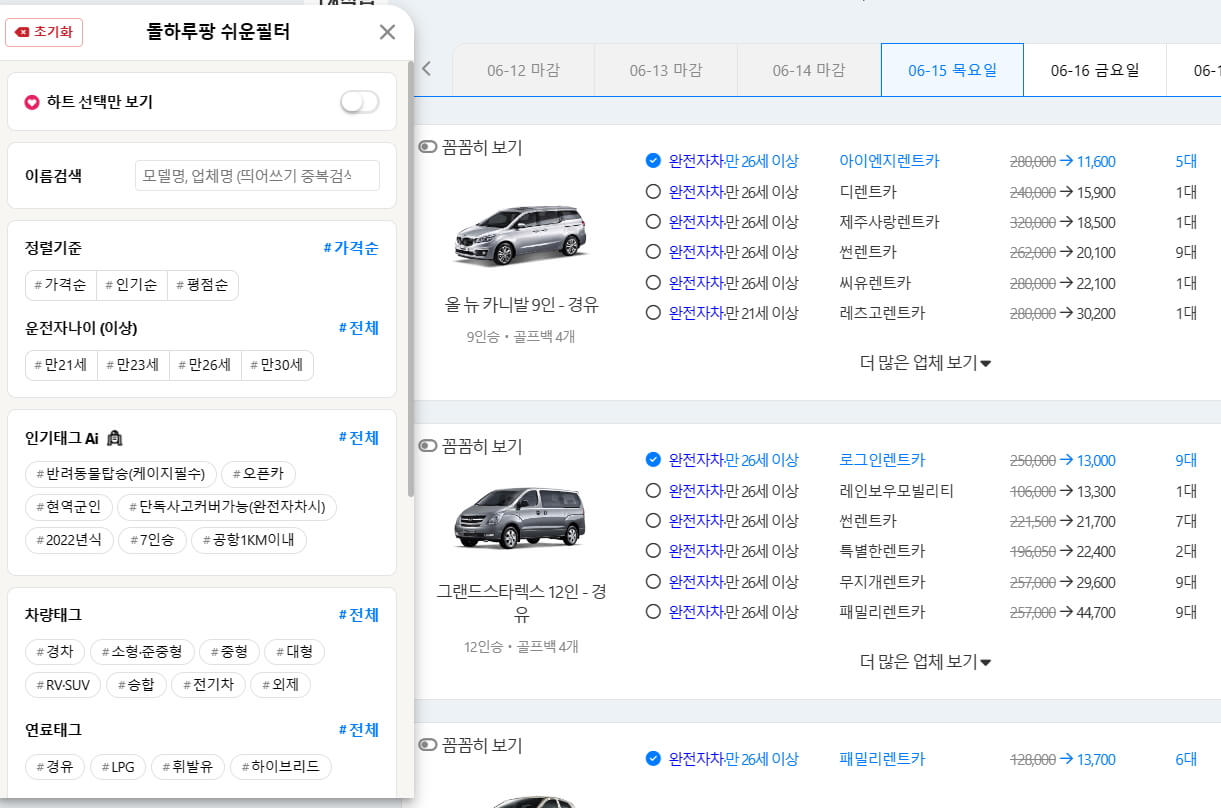The image size is (1221, 808).
Task: Switch to the 06-12 마감 tab
Action: coord(523,70)
